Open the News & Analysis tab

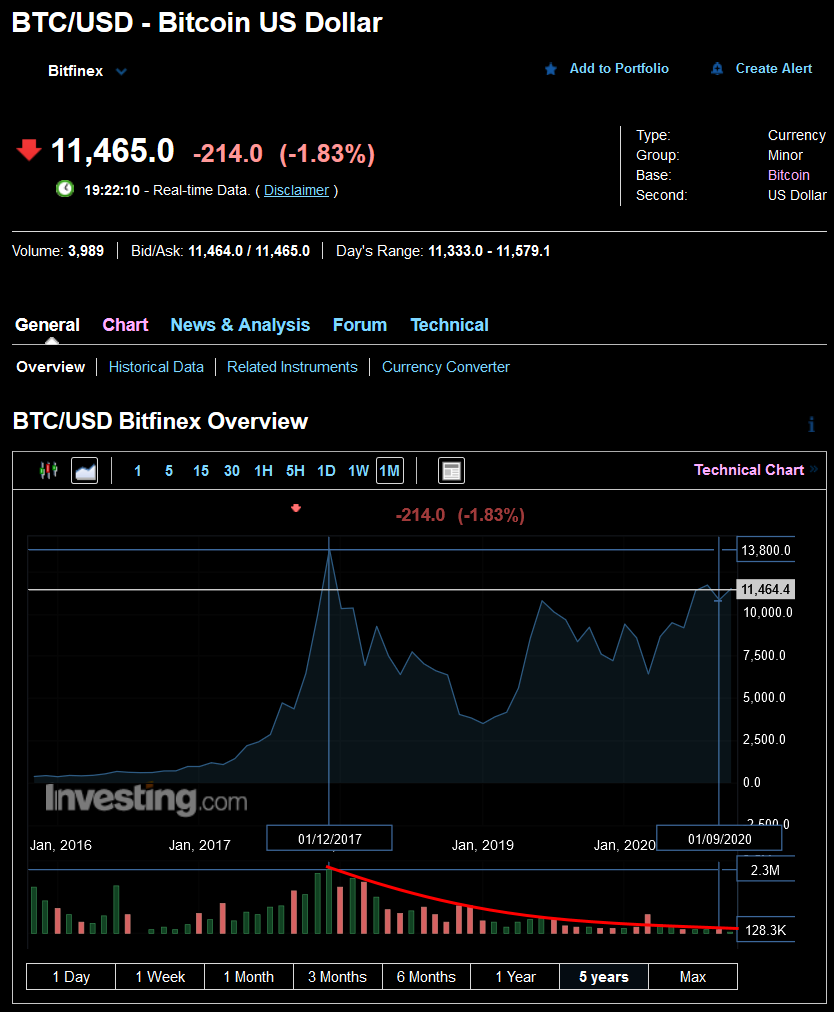pyautogui.click(x=240, y=325)
